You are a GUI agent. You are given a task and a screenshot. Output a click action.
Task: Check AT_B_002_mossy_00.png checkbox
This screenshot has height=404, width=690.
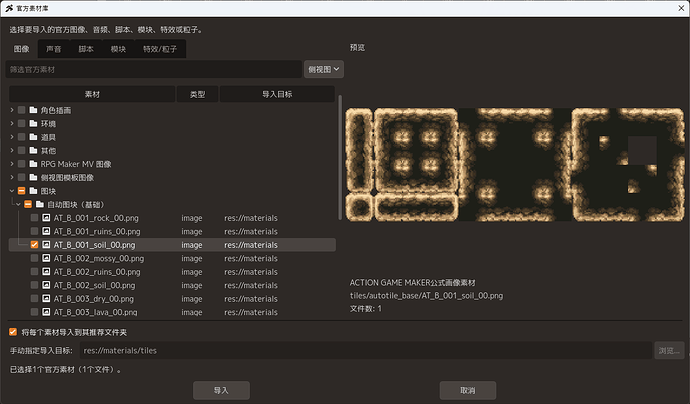pyautogui.click(x=34, y=258)
